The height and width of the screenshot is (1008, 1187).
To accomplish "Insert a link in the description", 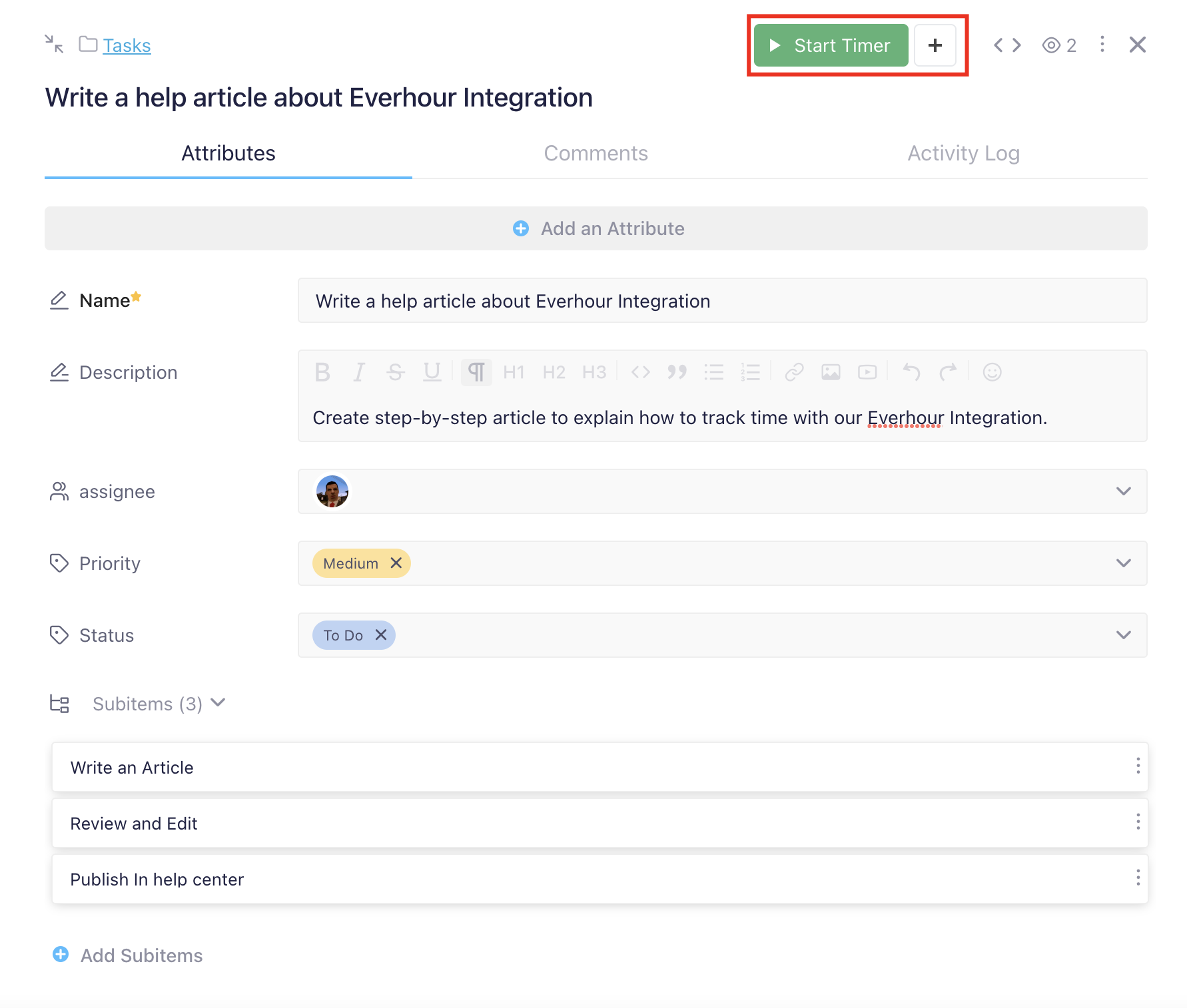I will [x=794, y=372].
